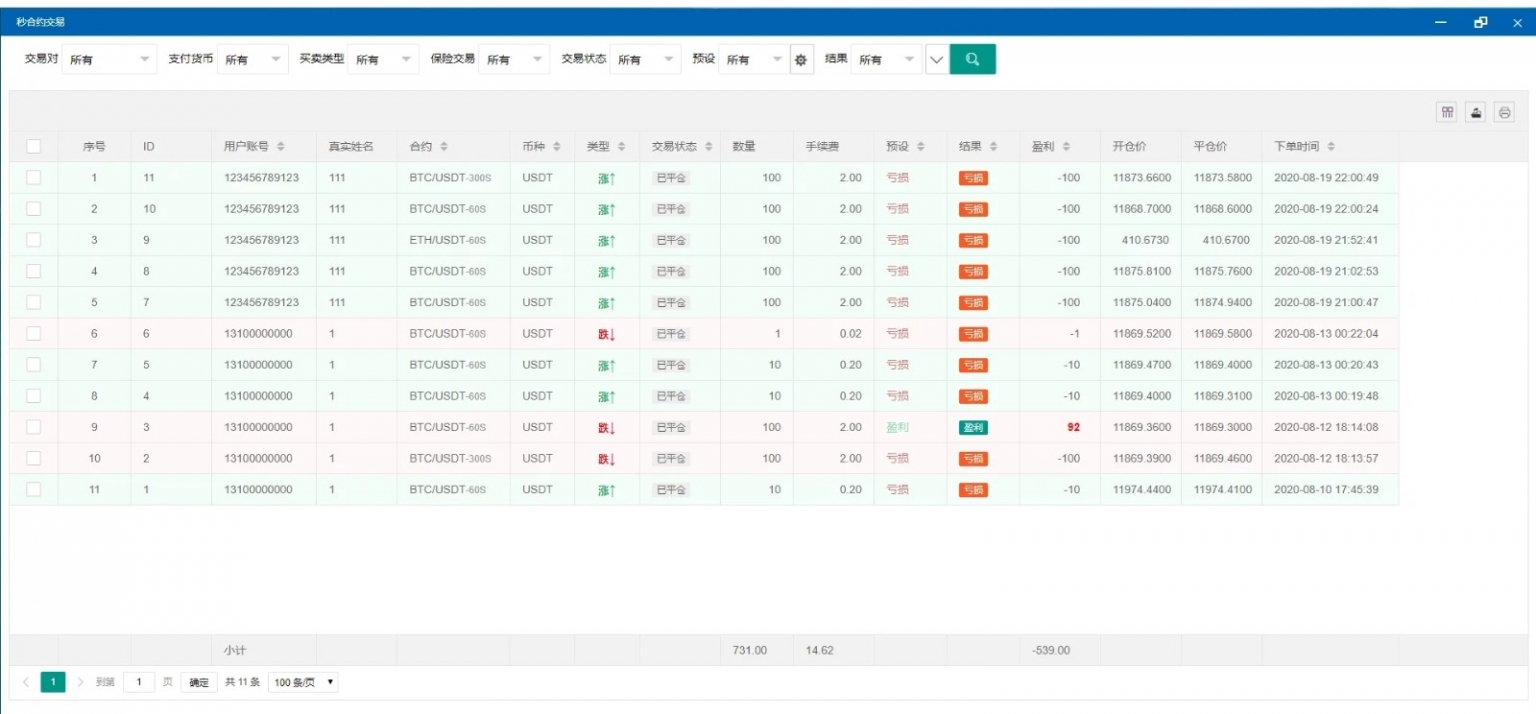
Task: Select page 1 in pagination
Action: click(53, 682)
